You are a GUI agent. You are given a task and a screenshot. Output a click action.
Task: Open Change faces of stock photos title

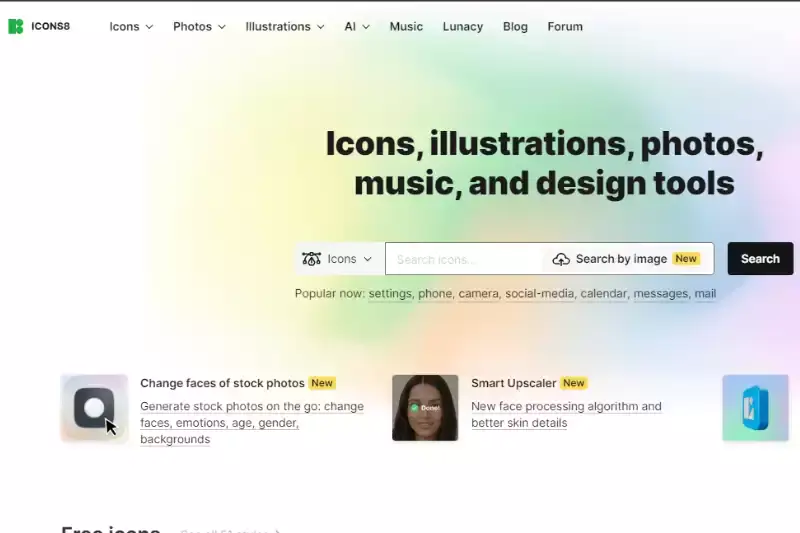point(222,383)
